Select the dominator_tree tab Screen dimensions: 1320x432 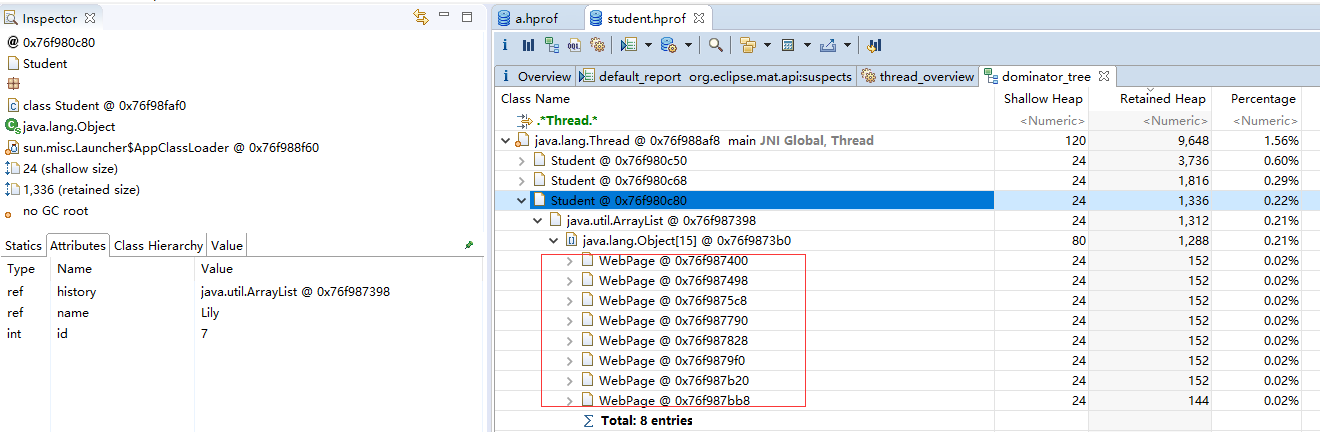tap(1048, 76)
